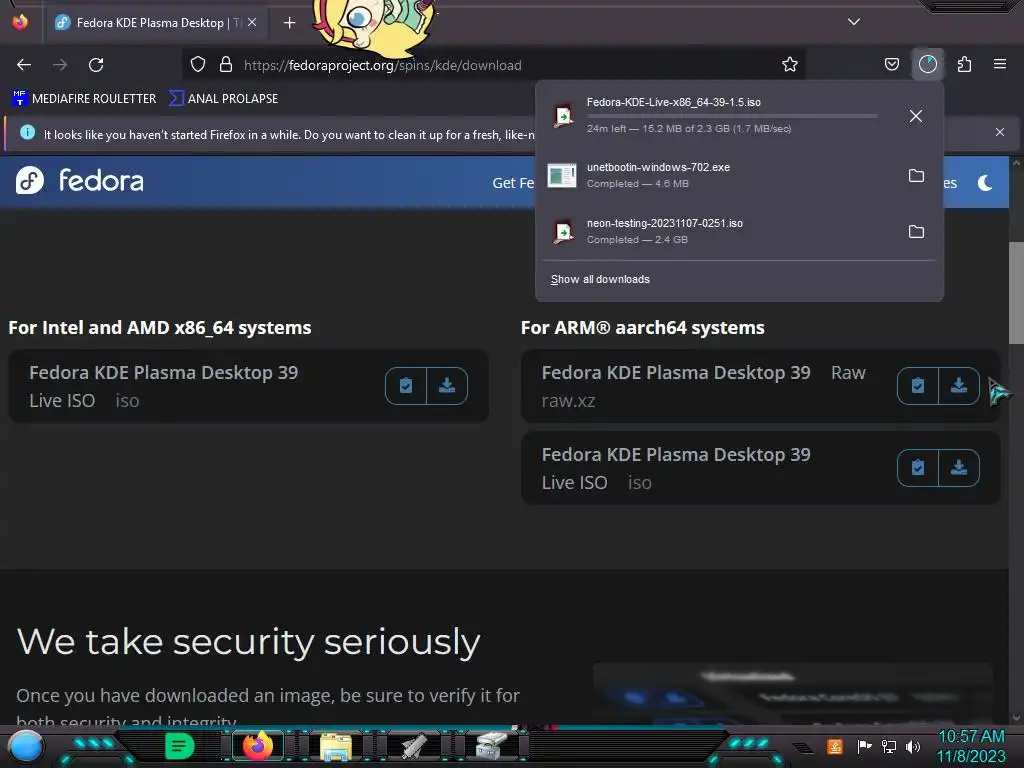Image resolution: width=1024 pixels, height=768 pixels.
Task: Open the Save to Pocket icon
Action: coord(891,64)
